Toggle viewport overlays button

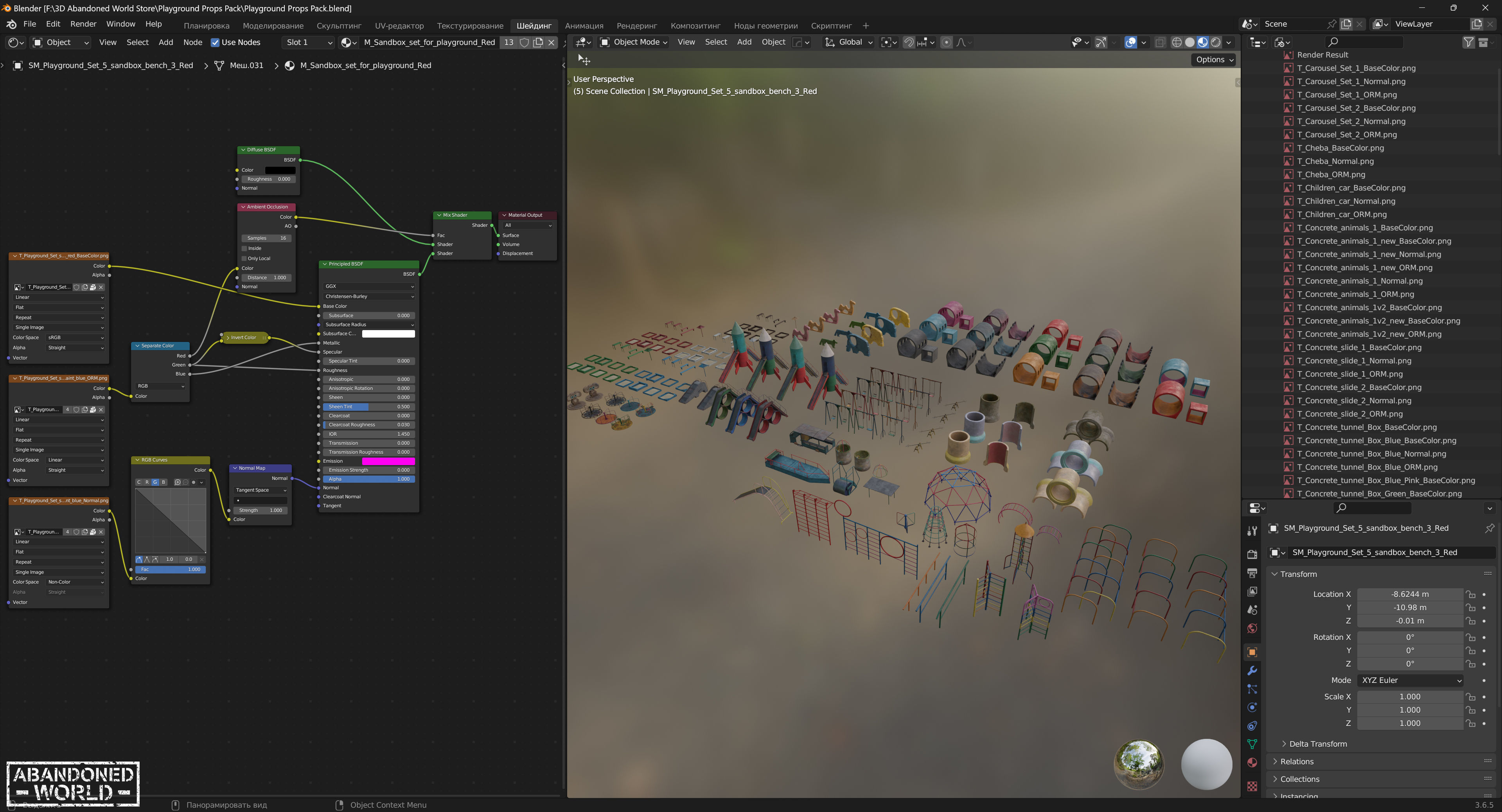tap(1130, 42)
